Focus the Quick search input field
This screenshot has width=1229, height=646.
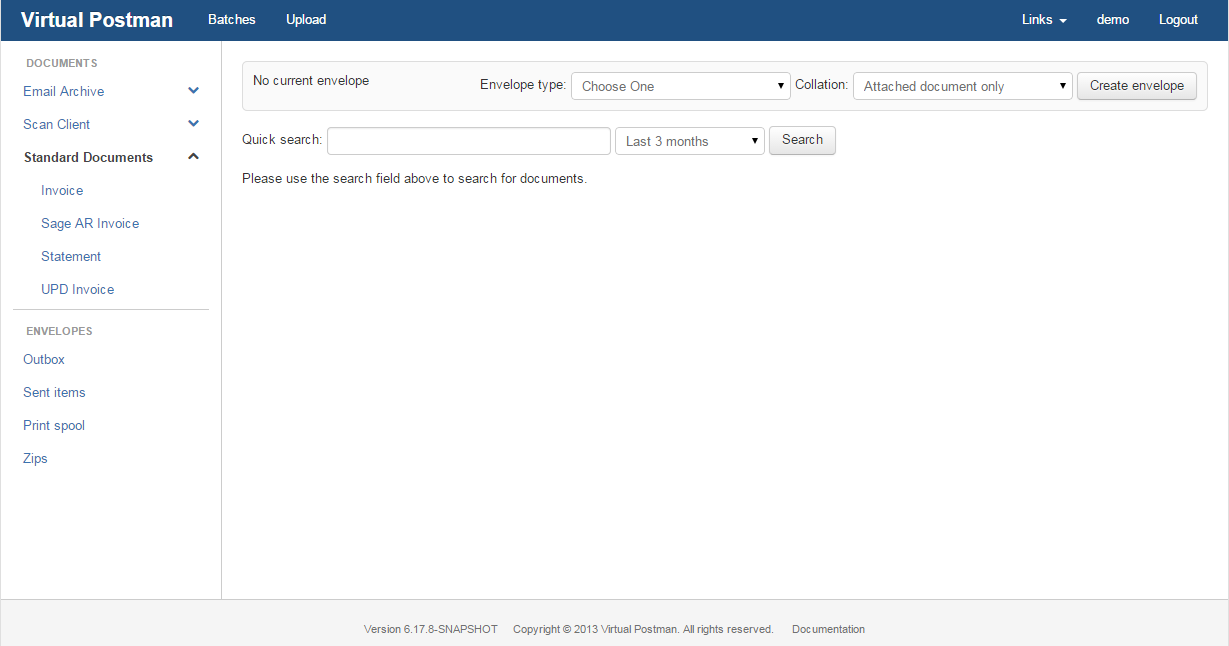click(x=468, y=141)
